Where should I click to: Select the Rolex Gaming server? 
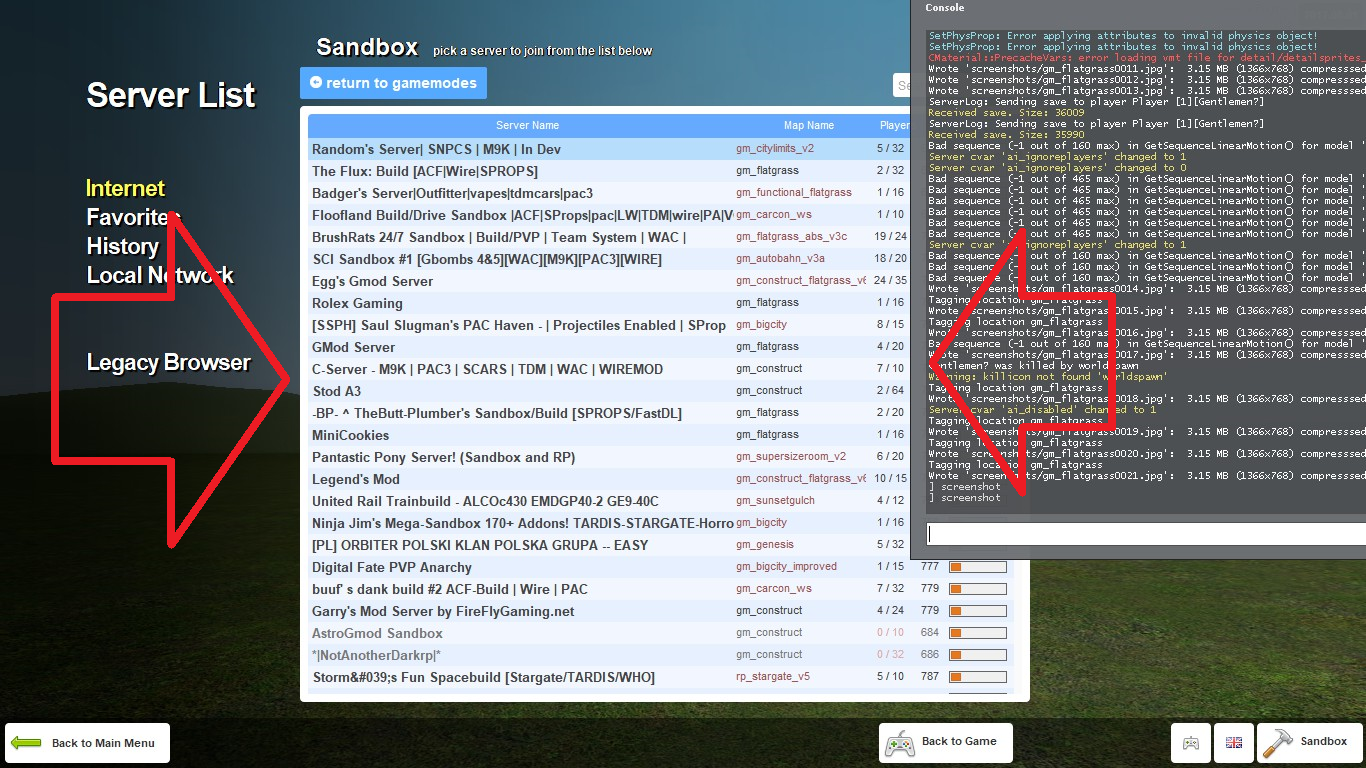[609, 303]
